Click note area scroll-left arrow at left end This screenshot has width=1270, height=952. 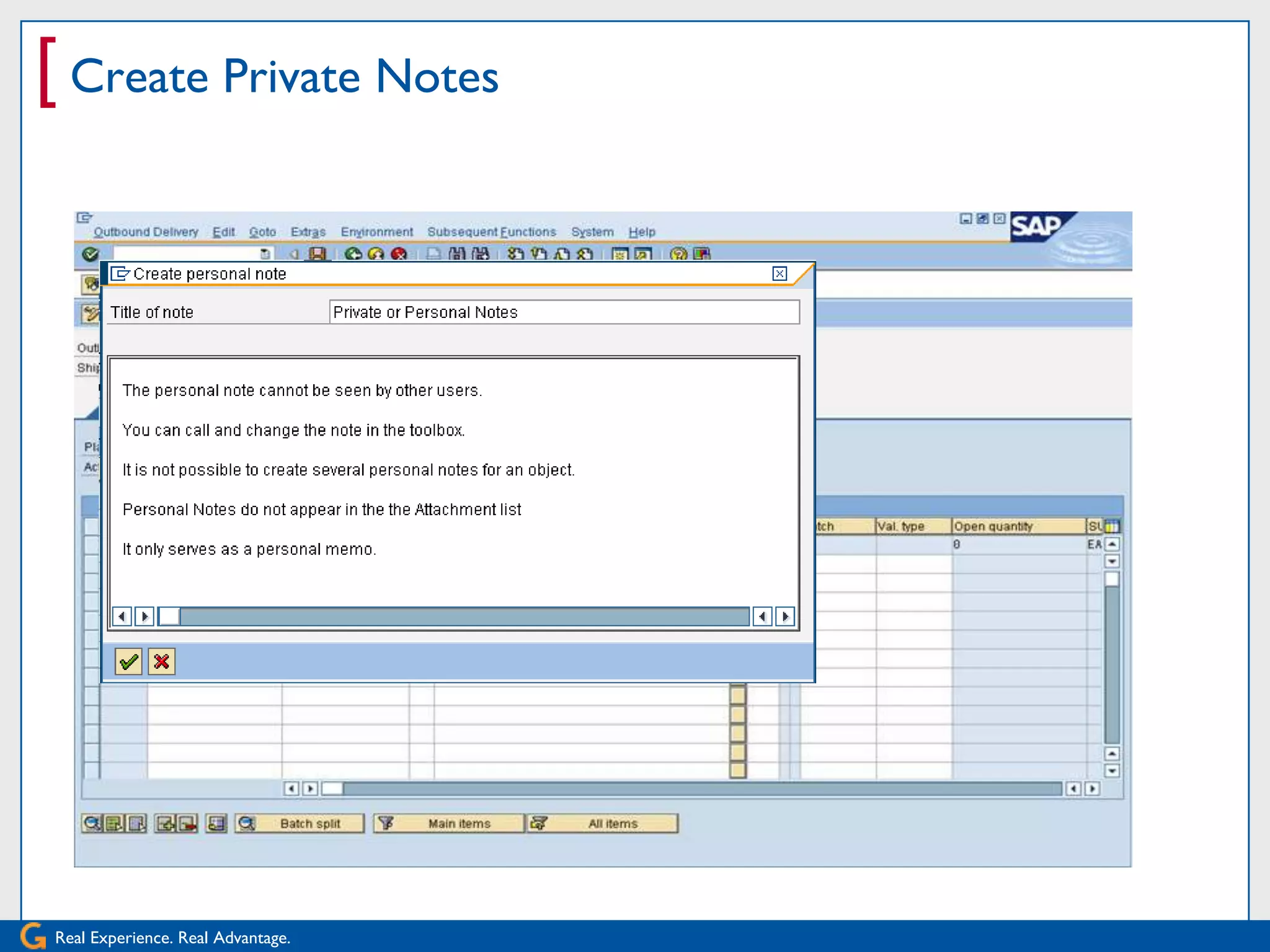[x=122, y=617]
